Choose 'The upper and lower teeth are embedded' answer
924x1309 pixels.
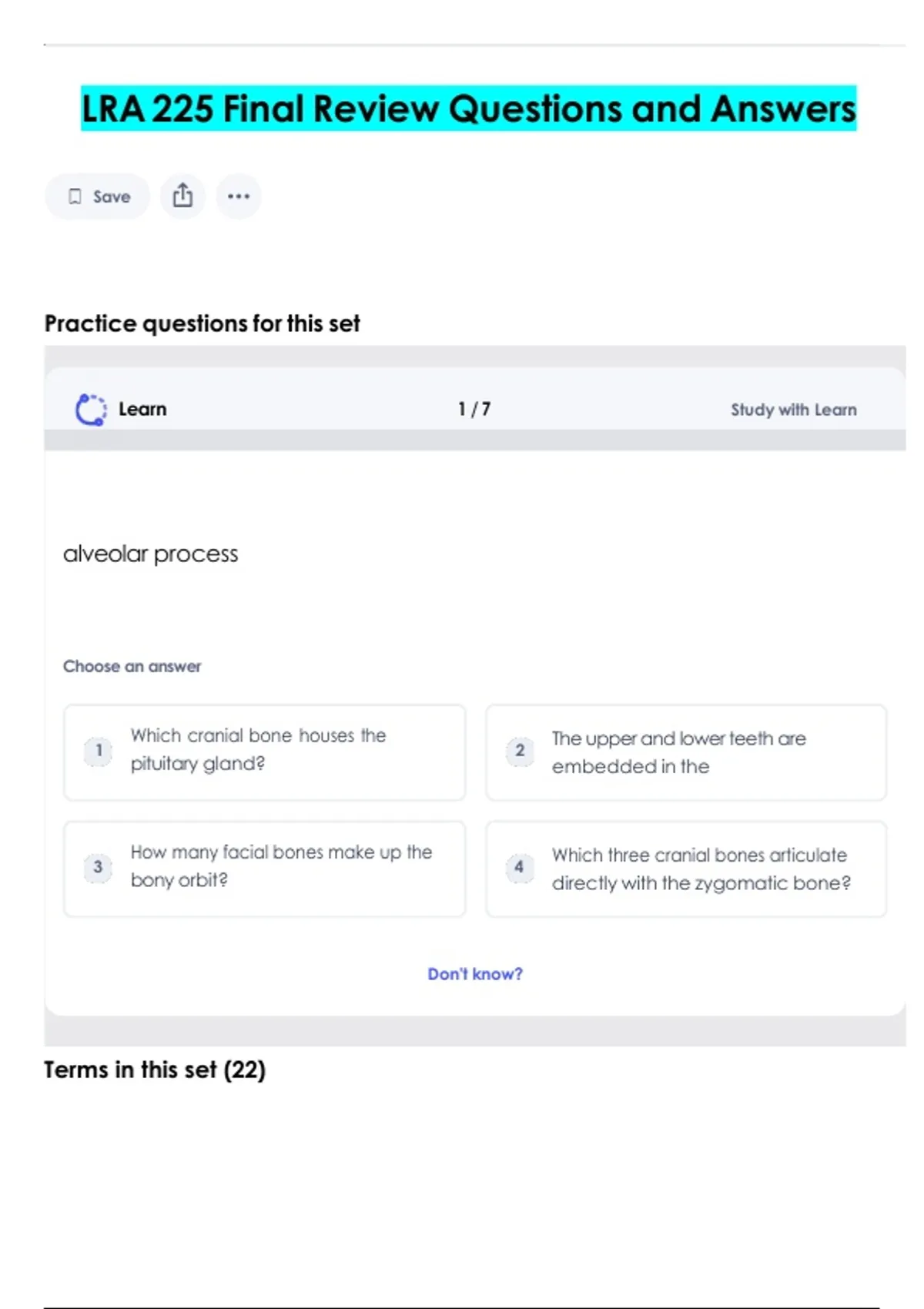coord(678,752)
